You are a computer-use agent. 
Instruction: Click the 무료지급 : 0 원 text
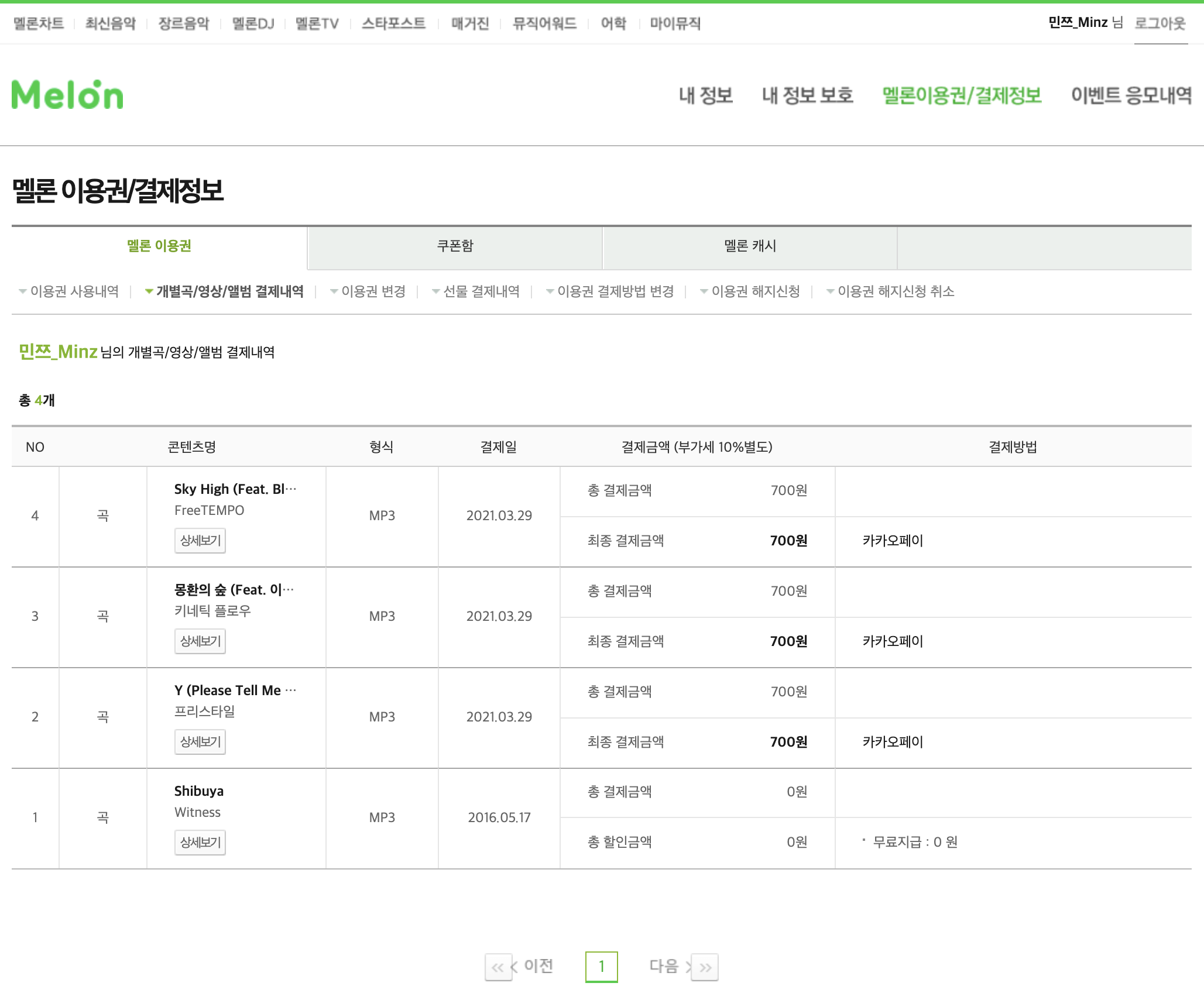915,842
